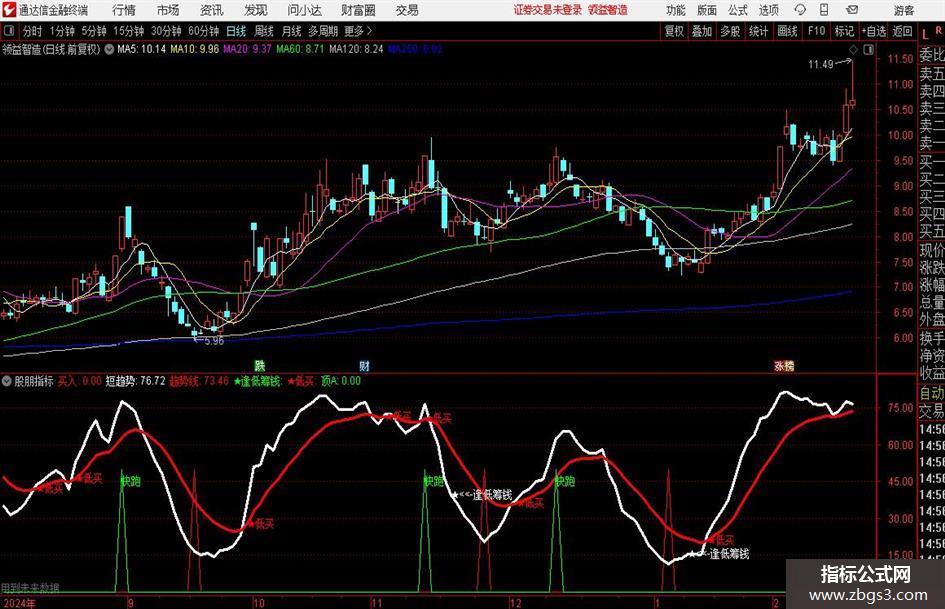The height and width of the screenshot is (609, 945).
Task: Open the 发现 menu
Action: click(x=256, y=10)
